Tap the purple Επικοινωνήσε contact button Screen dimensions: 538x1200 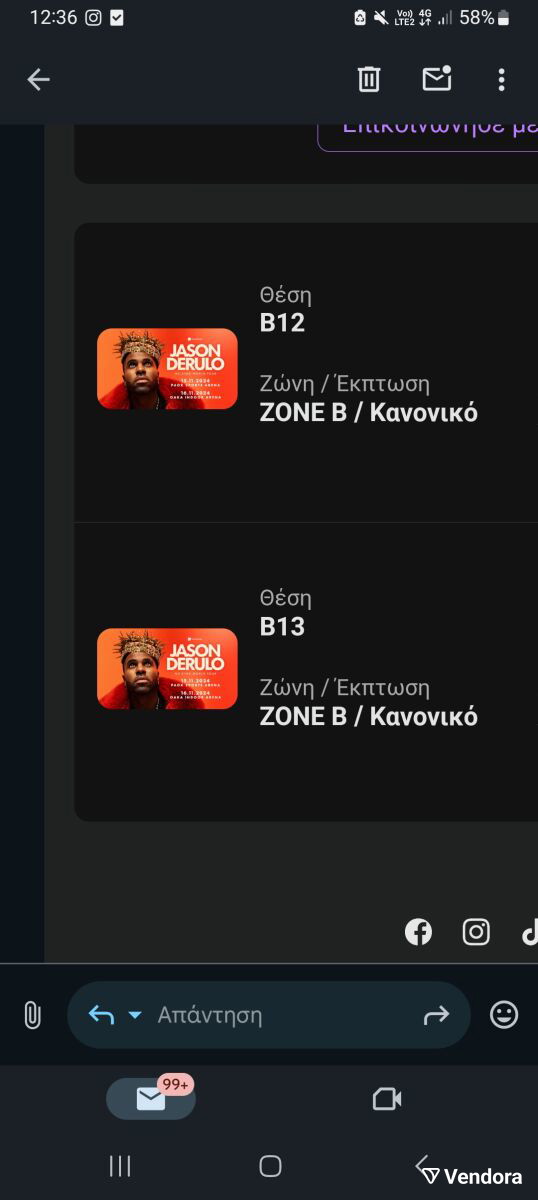click(x=428, y=134)
